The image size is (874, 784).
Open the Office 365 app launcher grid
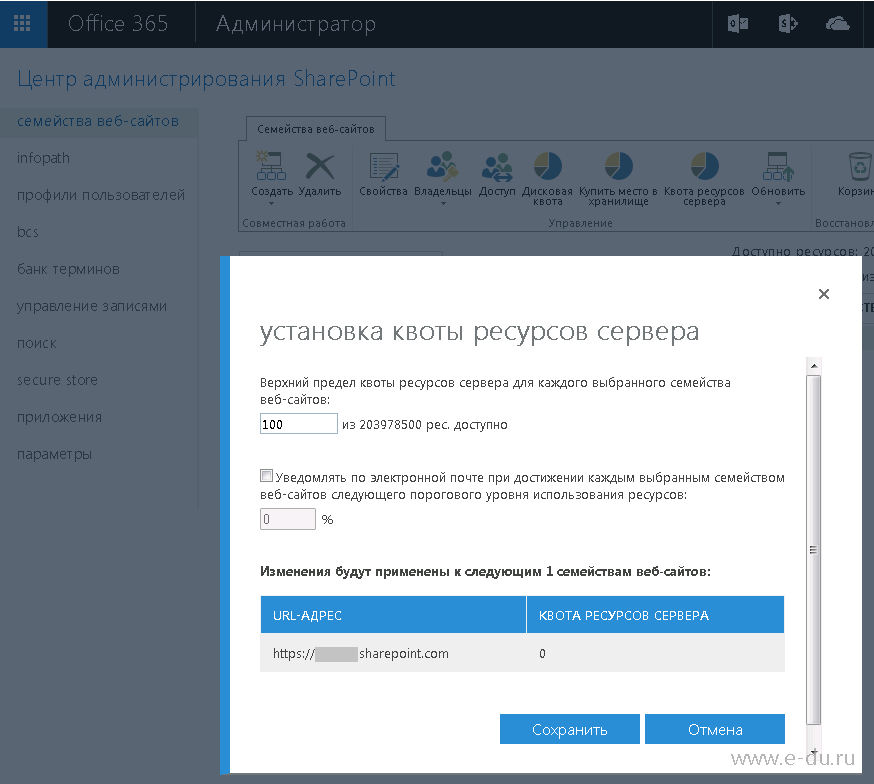21,23
